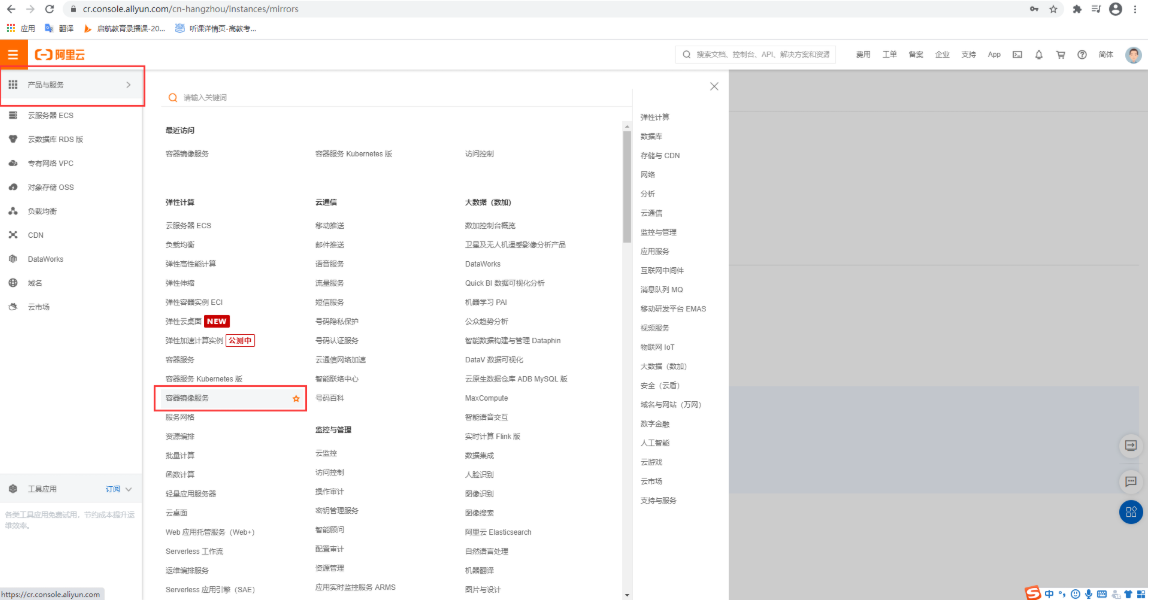1149x600 pixels.
Task: Open the App header menu
Action: (994, 54)
